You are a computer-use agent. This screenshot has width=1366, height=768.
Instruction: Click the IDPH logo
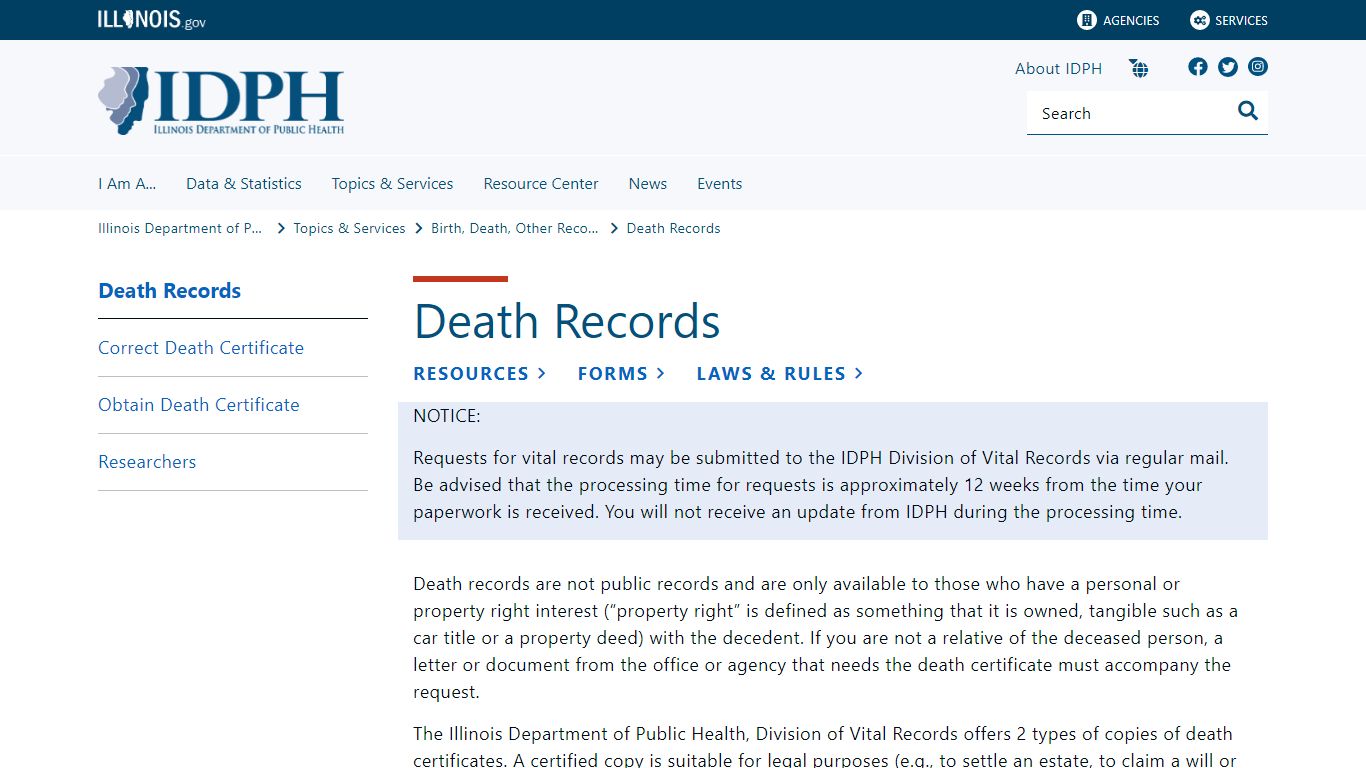(221, 101)
